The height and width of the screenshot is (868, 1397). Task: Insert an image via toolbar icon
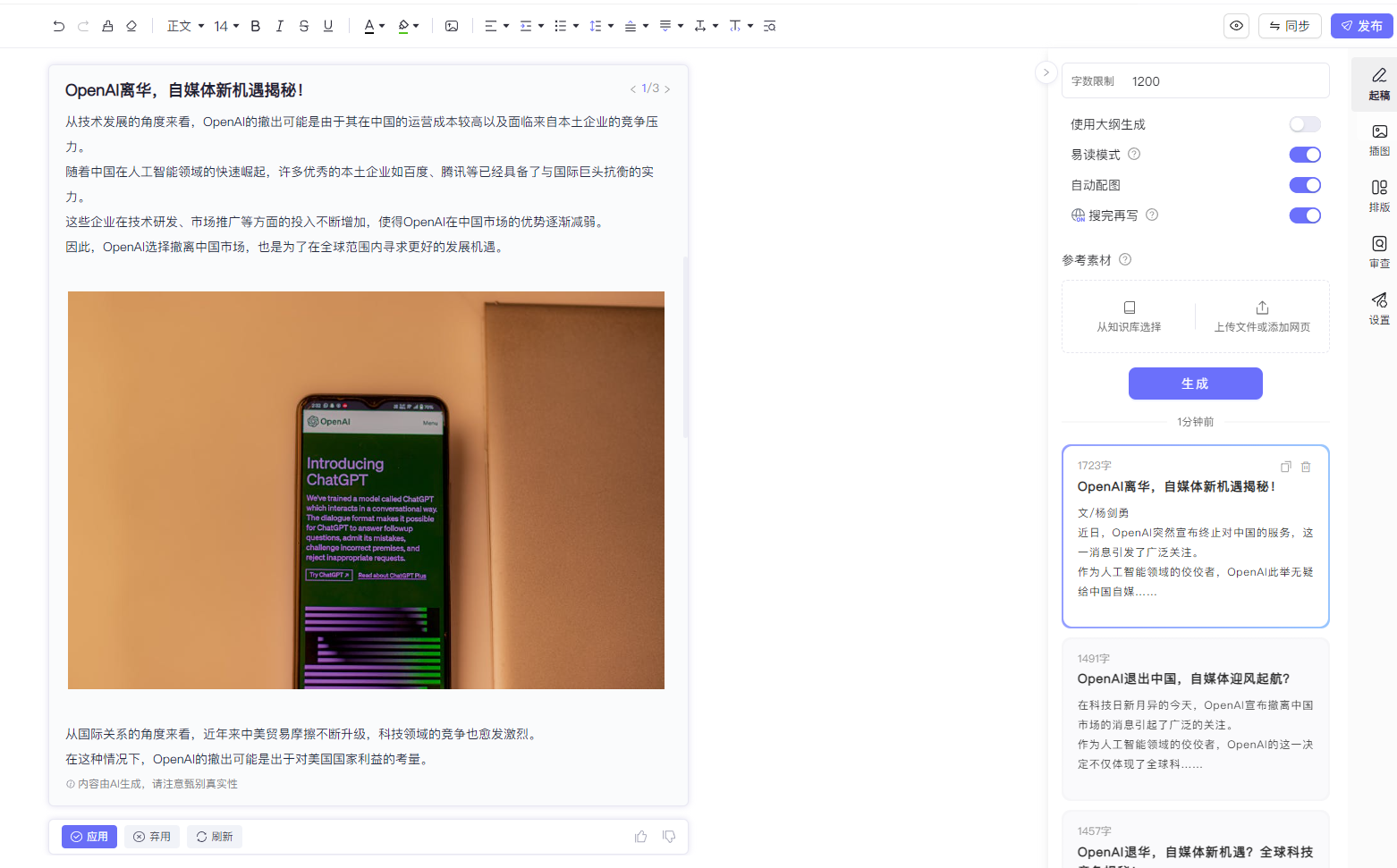click(452, 26)
